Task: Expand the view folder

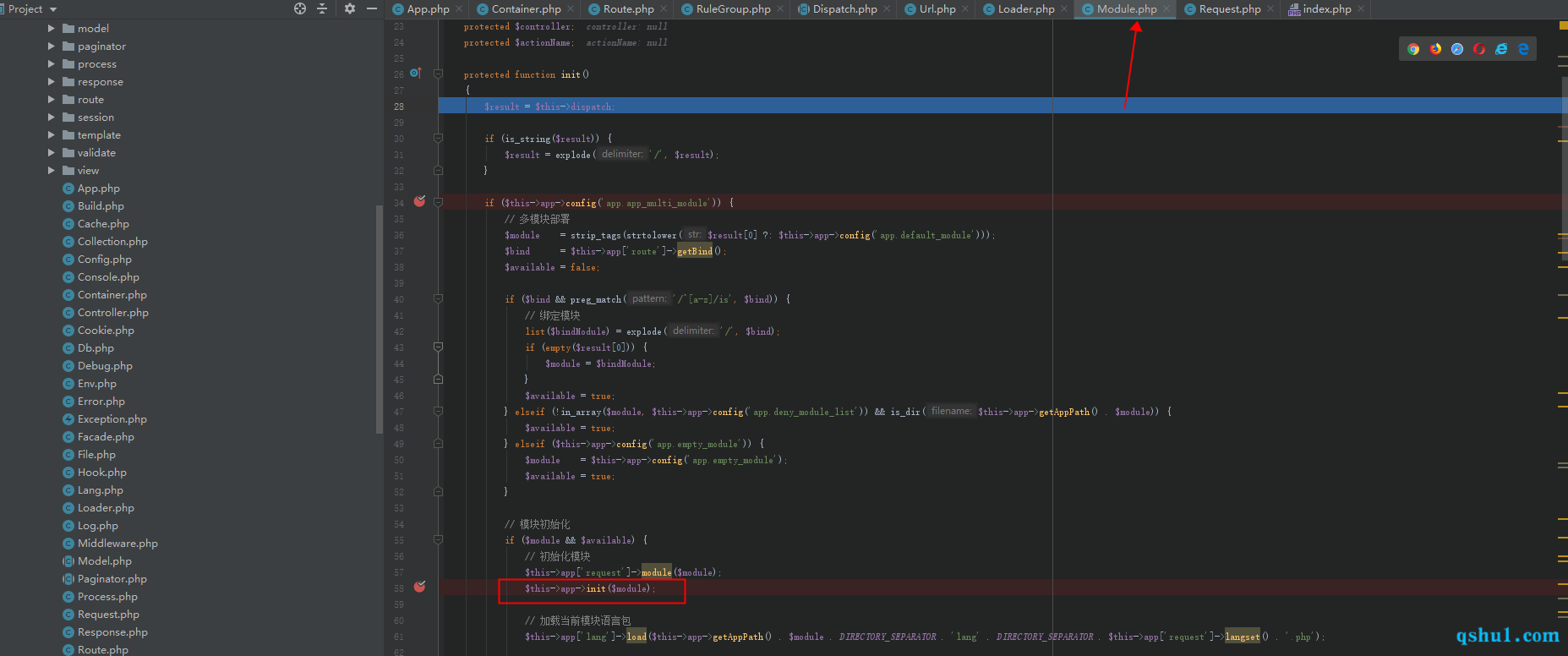Action: point(52,171)
